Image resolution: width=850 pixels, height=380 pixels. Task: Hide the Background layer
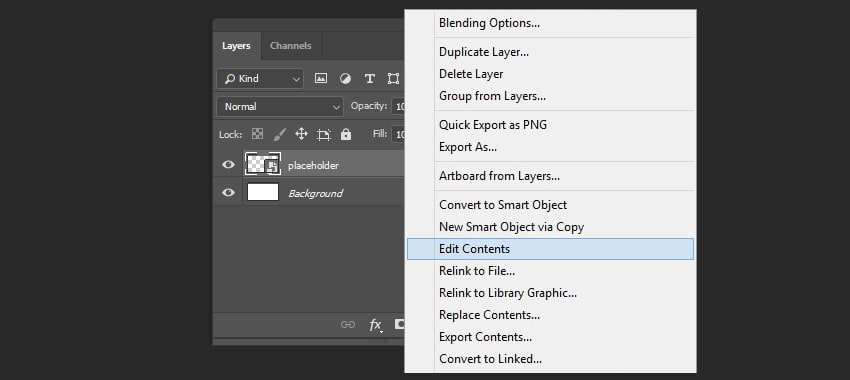(228, 192)
